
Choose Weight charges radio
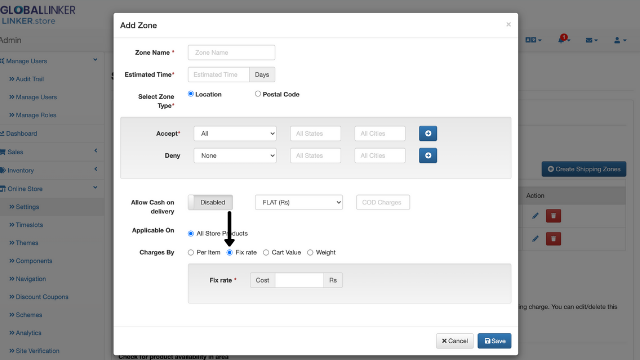click(310, 253)
